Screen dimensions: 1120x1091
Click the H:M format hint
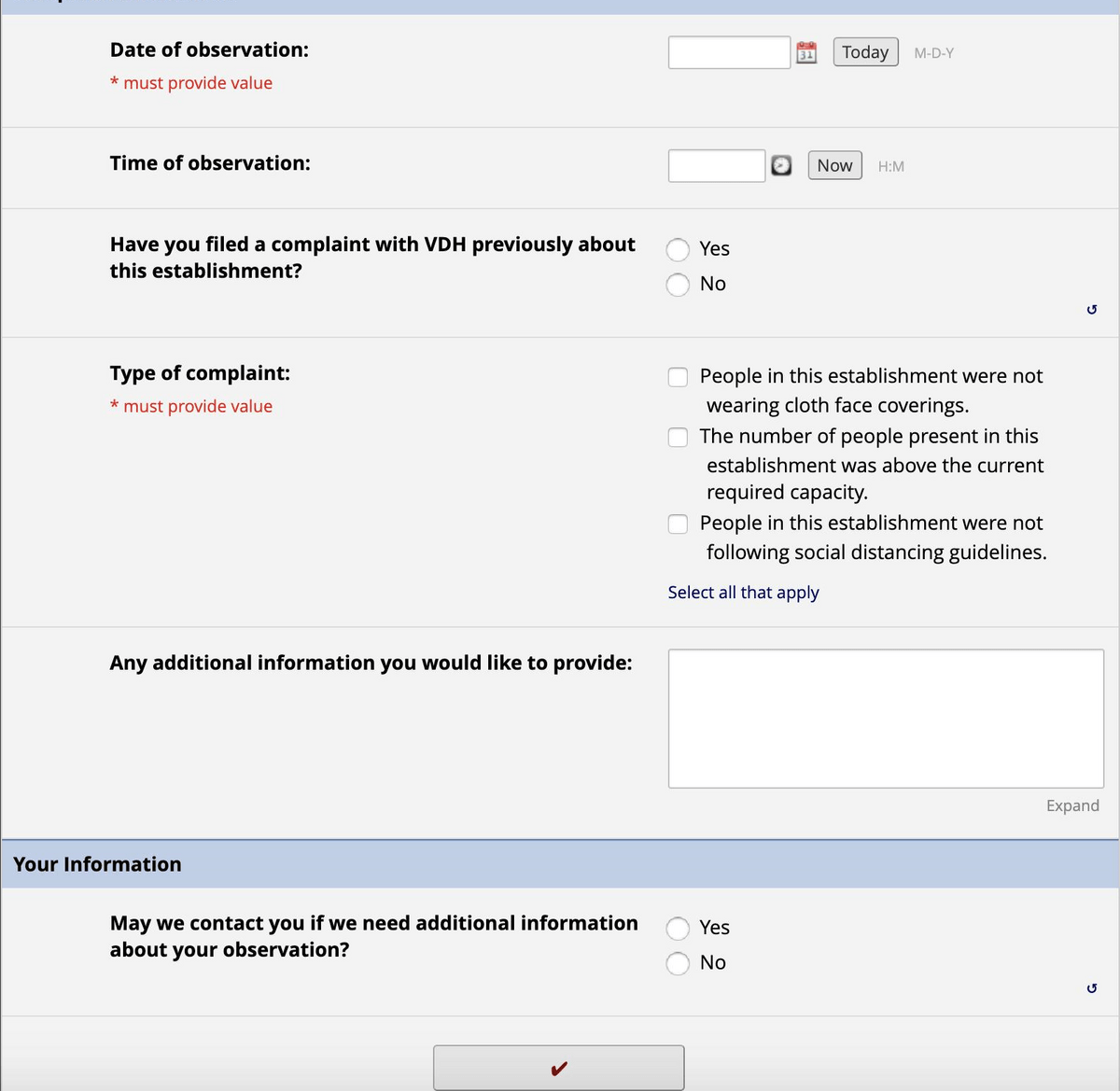tap(890, 166)
